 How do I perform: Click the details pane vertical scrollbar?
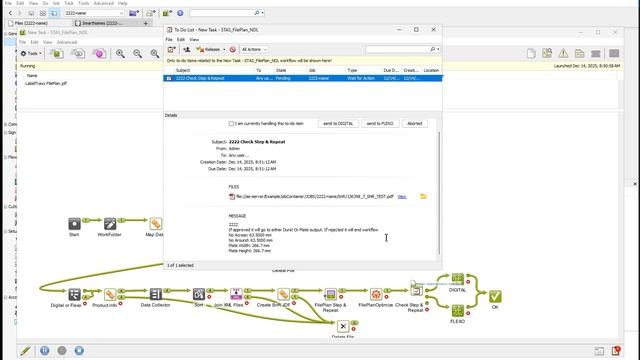pos(439,193)
